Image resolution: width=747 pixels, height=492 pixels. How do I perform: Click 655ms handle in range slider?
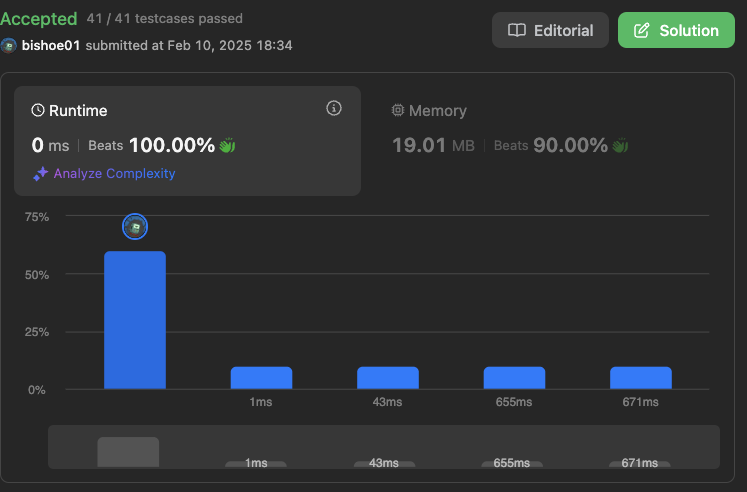tap(512, 463)
